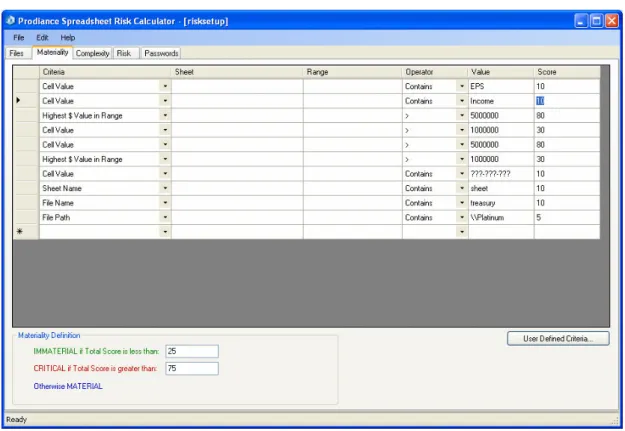
Task: Expand Criteria dropdown in the empty new row
Action: (x=165, y=232)
